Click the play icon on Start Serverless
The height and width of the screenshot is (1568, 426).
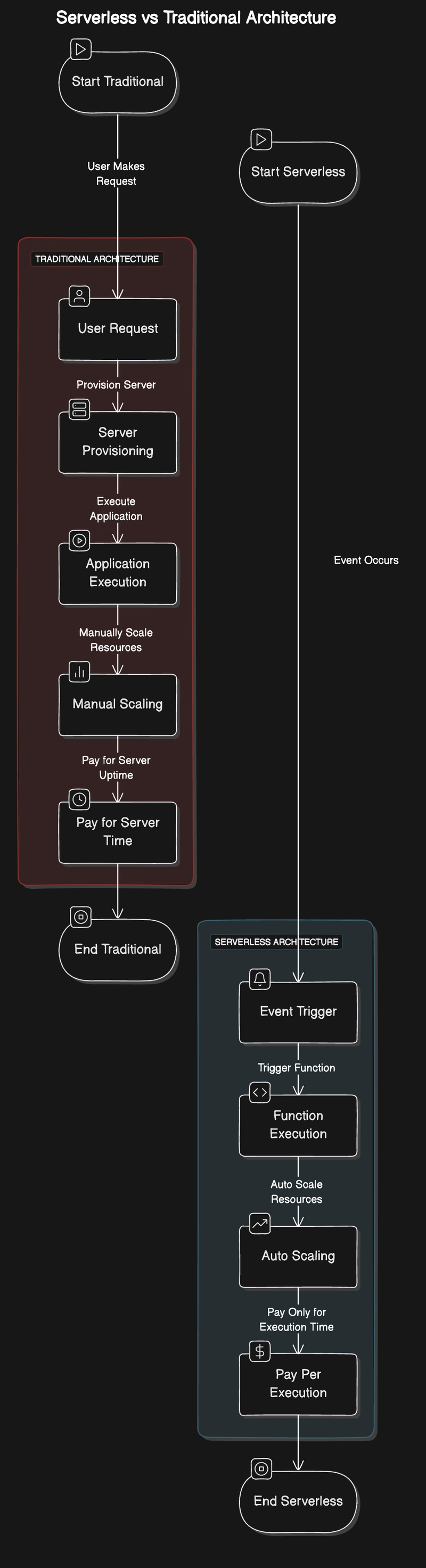click(261, 139)
